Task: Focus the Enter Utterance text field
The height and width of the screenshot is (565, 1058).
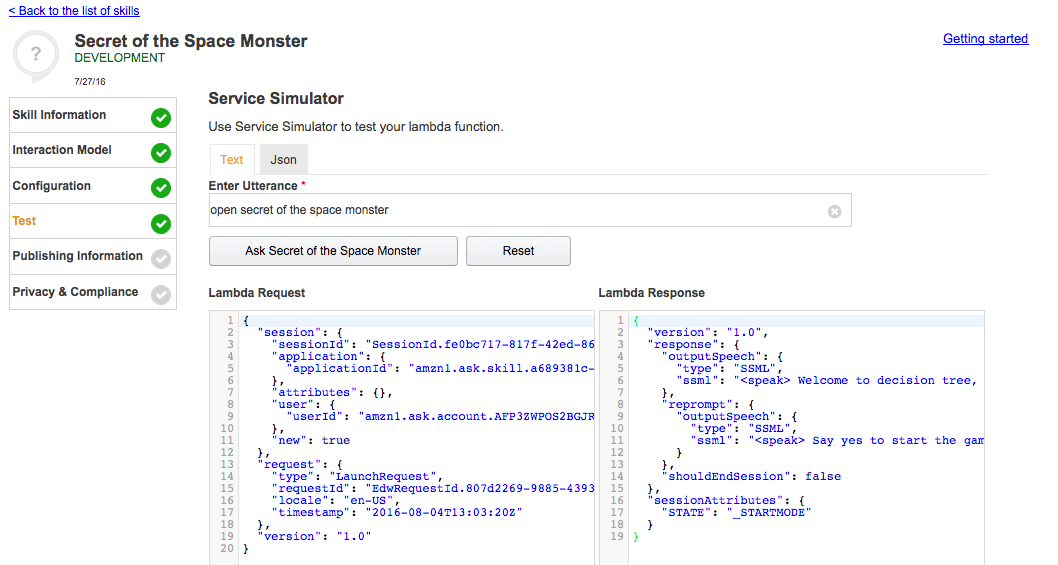Action: click(515, 211)
